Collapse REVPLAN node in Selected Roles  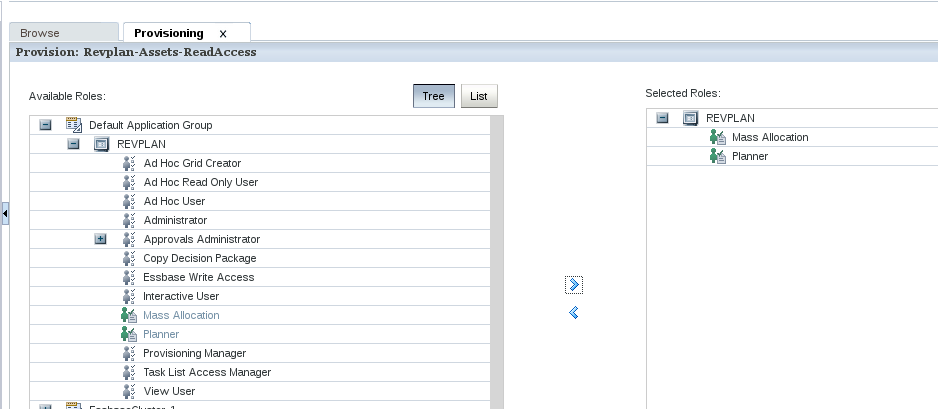[x=662, y=118]
